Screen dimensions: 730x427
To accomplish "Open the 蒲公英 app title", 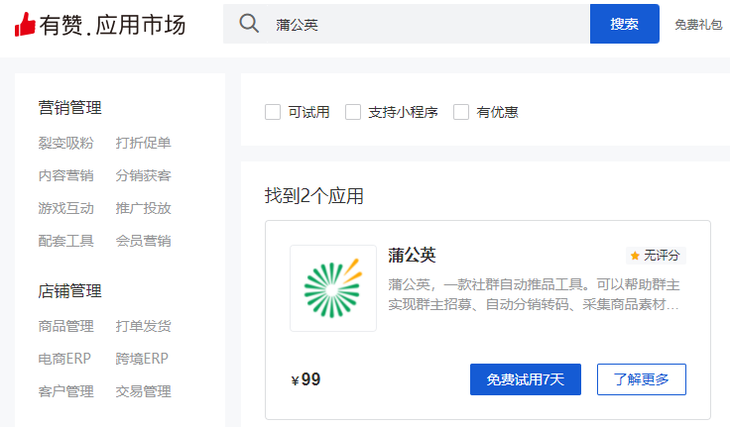I will tap(412, 255).
